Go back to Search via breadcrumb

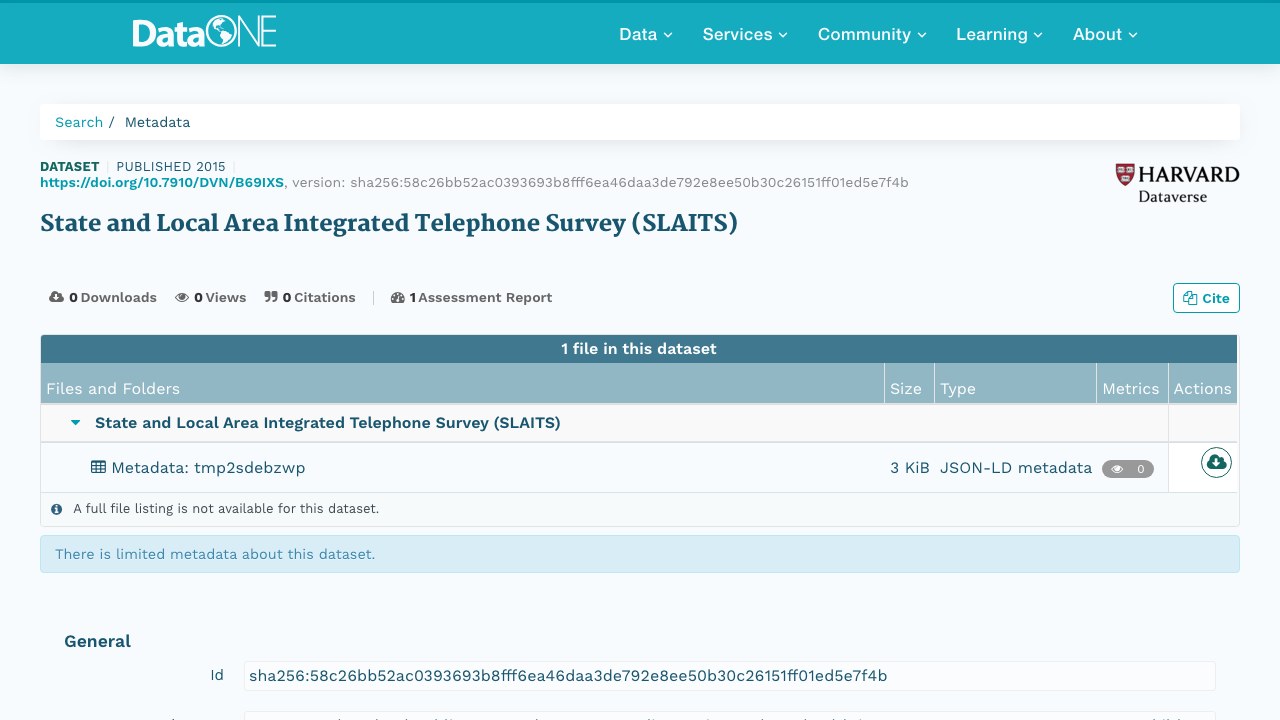(x=79, y=122)
